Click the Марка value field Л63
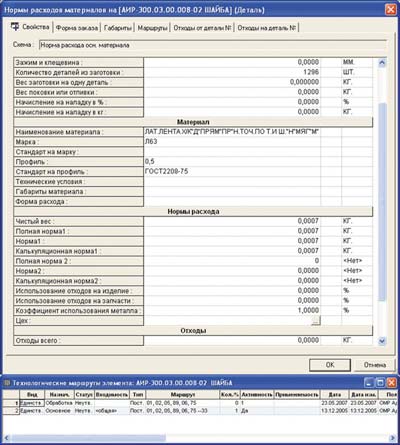400x445 pixels. 232,142
